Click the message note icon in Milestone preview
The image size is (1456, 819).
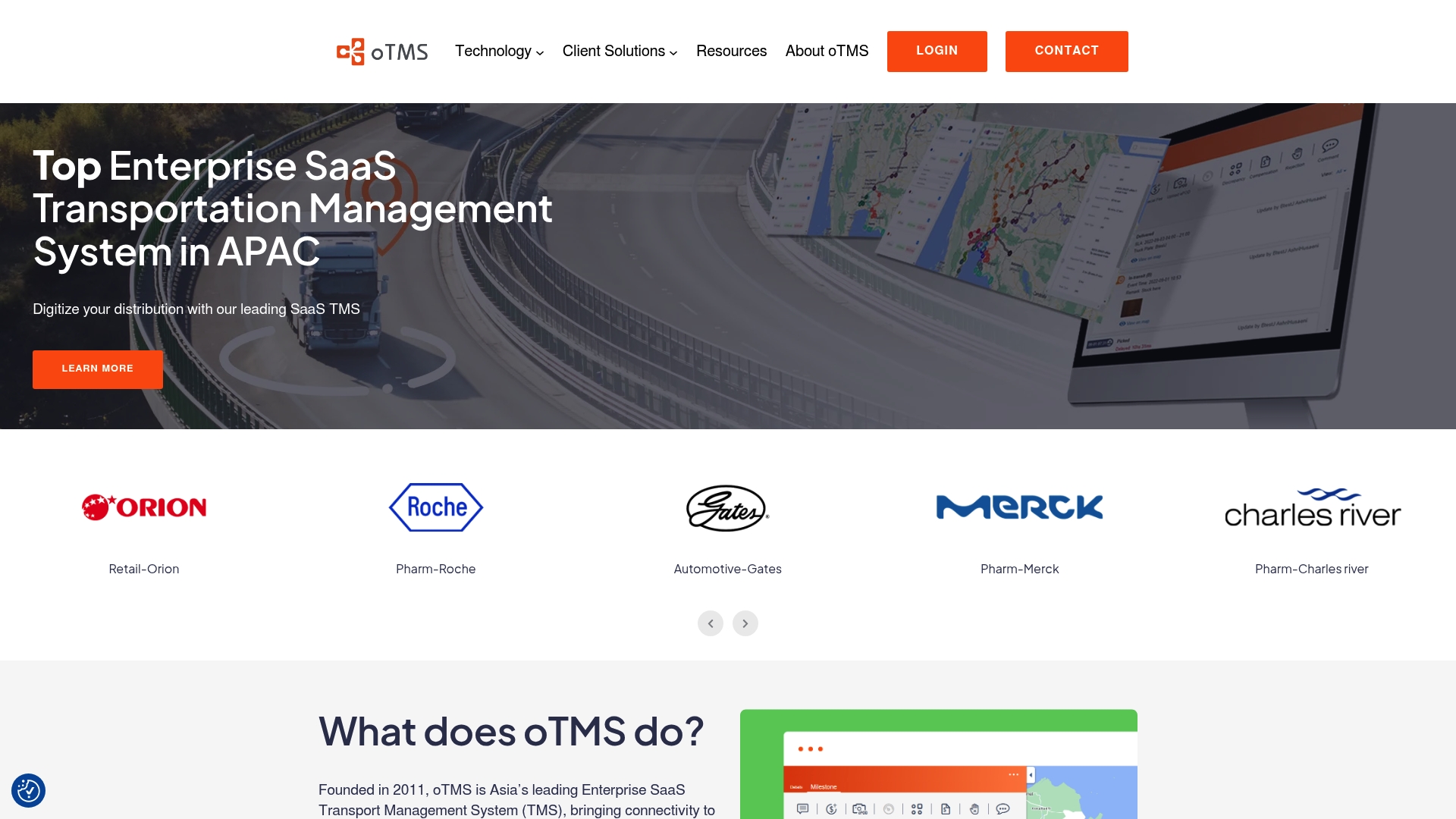click(803, 809)
